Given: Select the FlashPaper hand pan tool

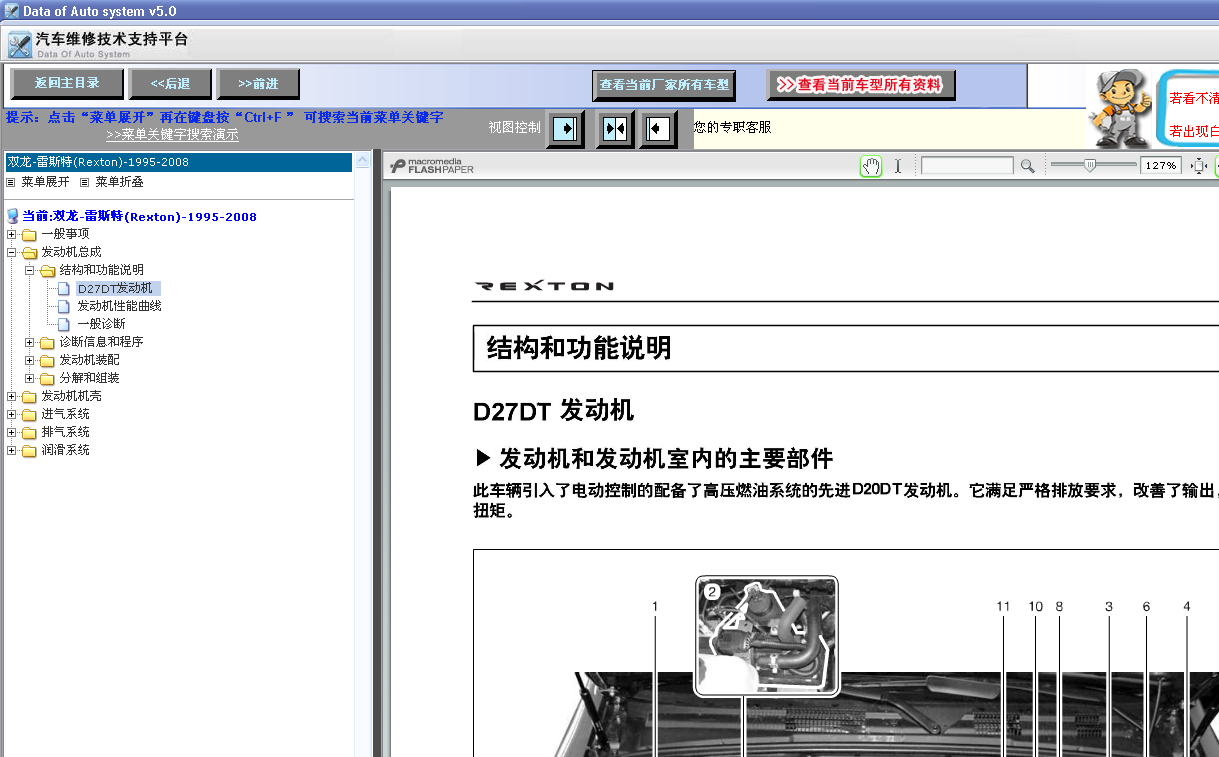Looking at the screenshot, I should tap(871, 166).
